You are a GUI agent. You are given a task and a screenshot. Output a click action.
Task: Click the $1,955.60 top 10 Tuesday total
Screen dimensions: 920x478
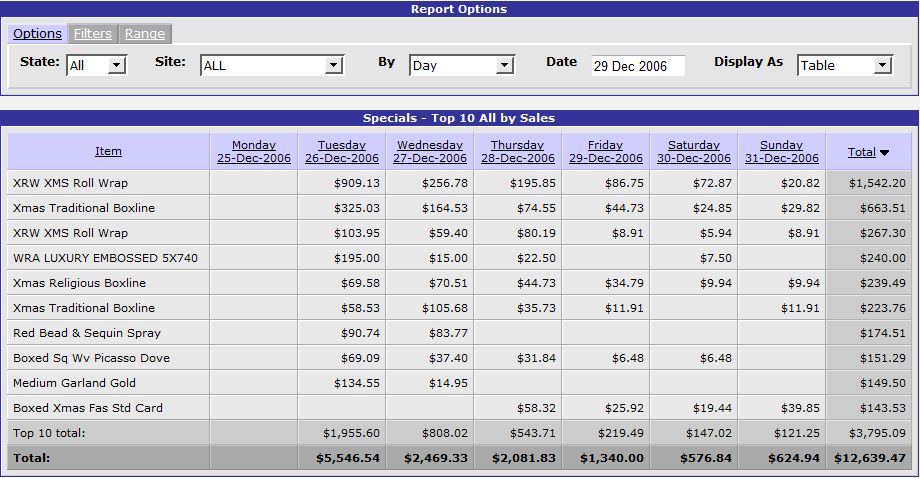click(351, 433)
